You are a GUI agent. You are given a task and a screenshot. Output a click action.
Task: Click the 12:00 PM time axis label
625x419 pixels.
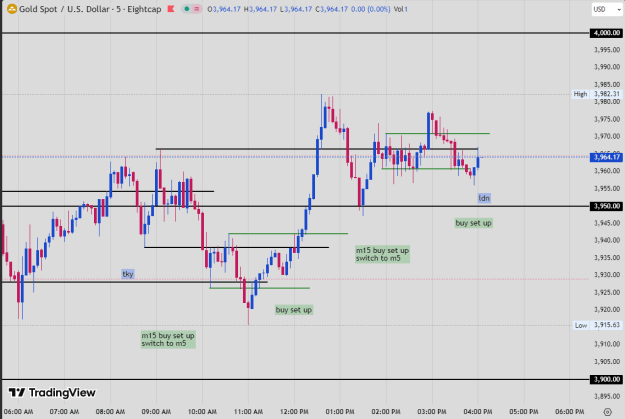coord(294,411)
